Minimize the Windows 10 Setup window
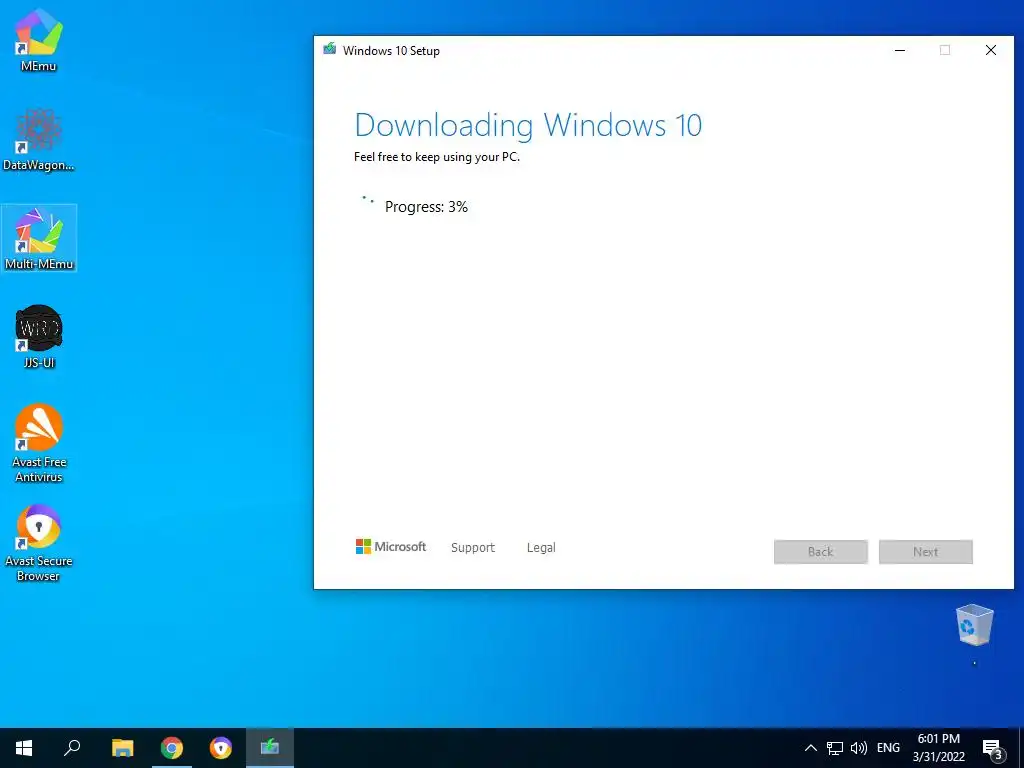1024x768 pixels. coord(900,50)
